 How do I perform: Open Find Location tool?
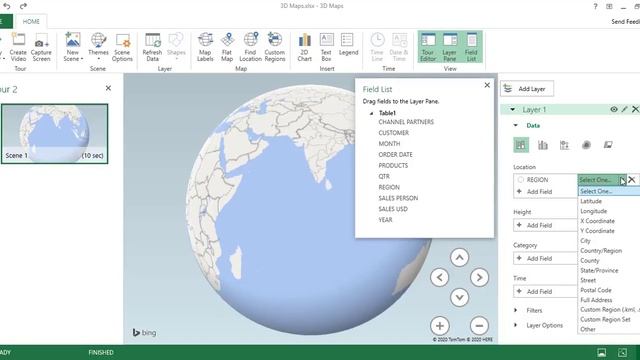[x=250, y=47]
